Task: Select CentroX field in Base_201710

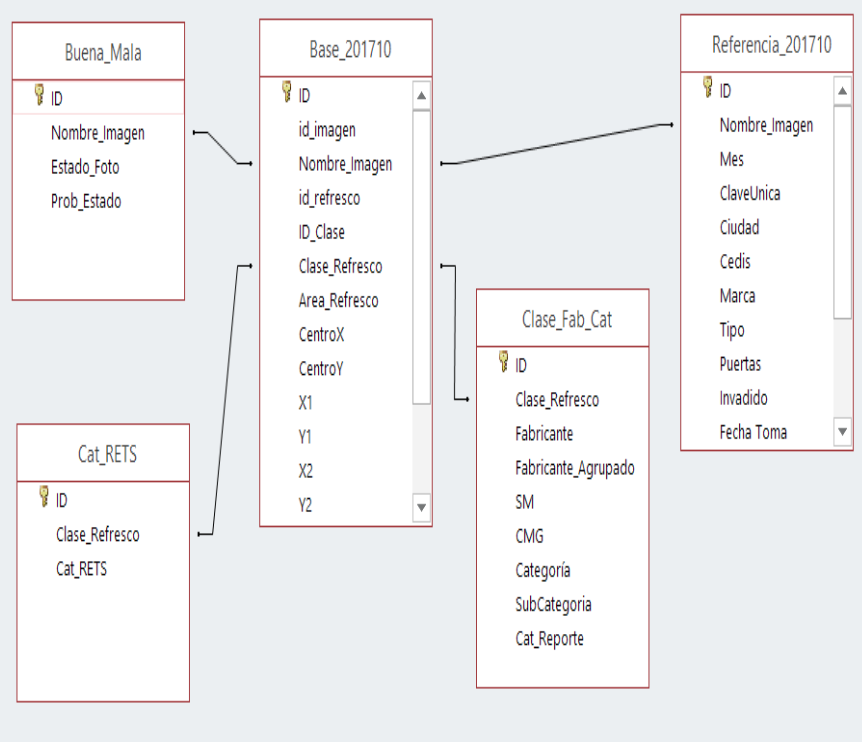Action: (x=321, y=334)
